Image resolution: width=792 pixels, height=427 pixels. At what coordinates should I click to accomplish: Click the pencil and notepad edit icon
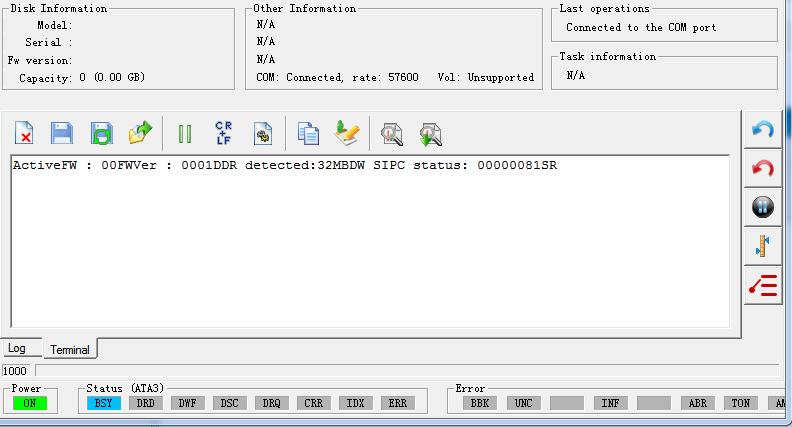pyautogui.click(x=348, y=132)
